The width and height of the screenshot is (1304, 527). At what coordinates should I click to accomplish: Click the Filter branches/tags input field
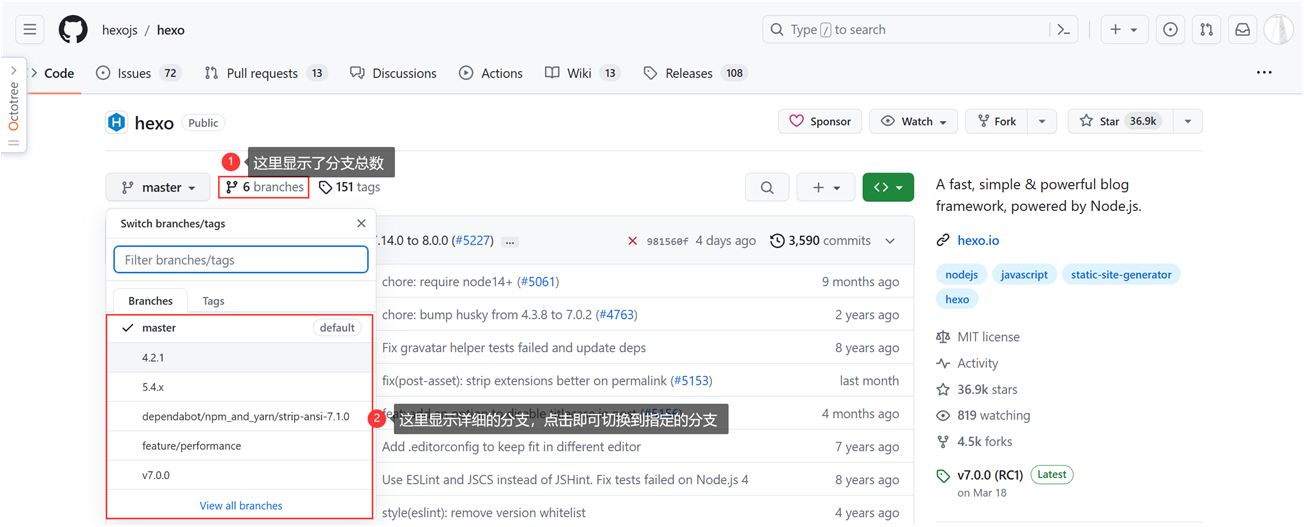[x=241, y=260]
